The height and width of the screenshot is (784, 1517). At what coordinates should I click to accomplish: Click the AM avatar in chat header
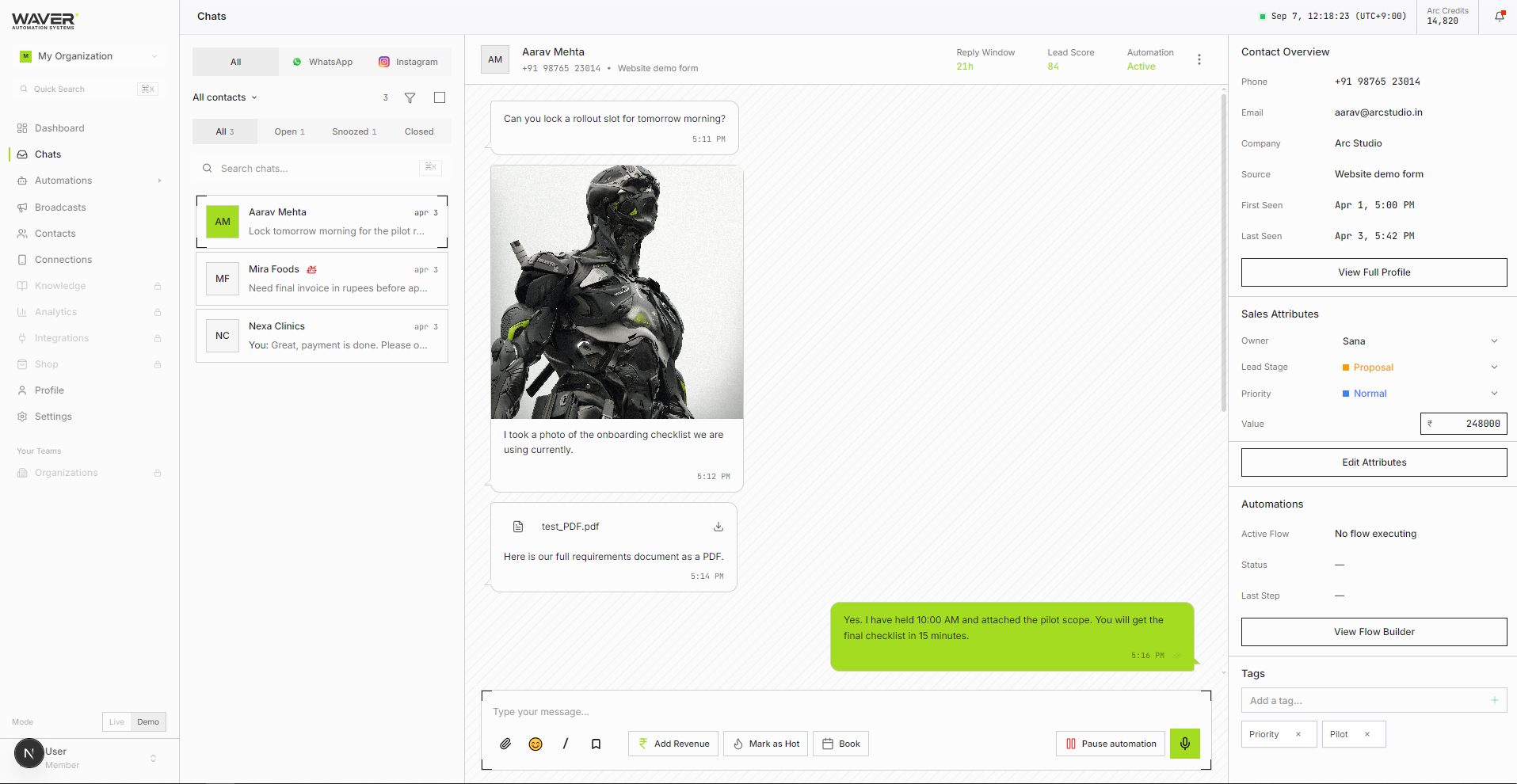pos(495,59)
